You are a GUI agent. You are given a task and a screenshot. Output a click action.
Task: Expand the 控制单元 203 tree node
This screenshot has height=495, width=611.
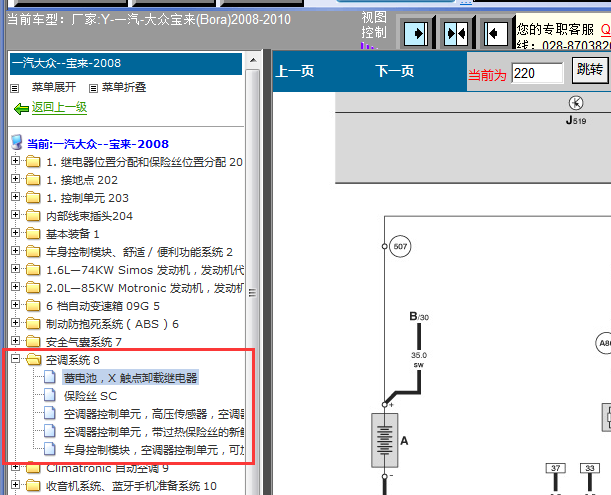pyautogui.click(x=15, y=196)
